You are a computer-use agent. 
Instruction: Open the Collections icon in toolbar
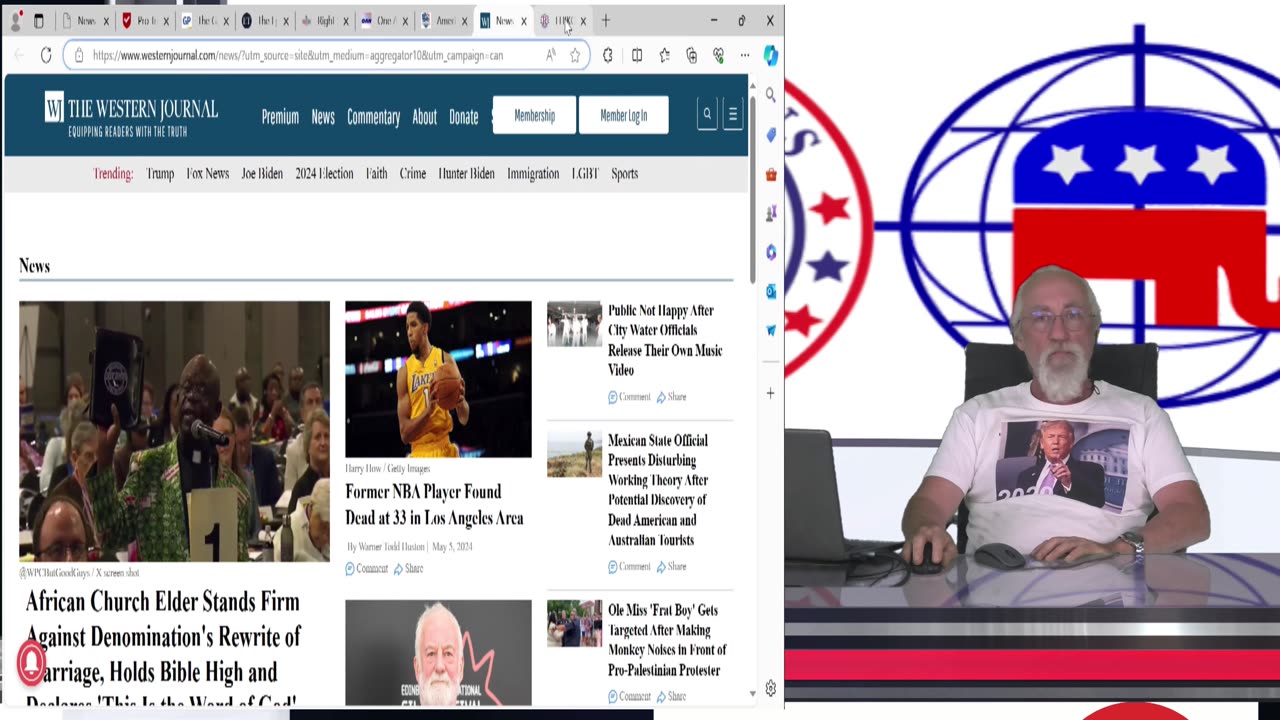tap(691, 55)
